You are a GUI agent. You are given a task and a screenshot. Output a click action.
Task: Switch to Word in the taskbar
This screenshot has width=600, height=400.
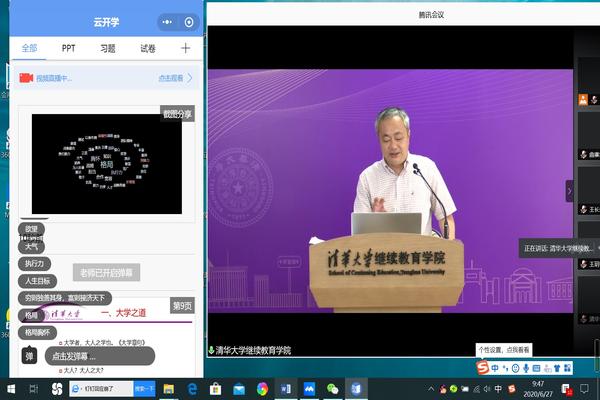286,389
